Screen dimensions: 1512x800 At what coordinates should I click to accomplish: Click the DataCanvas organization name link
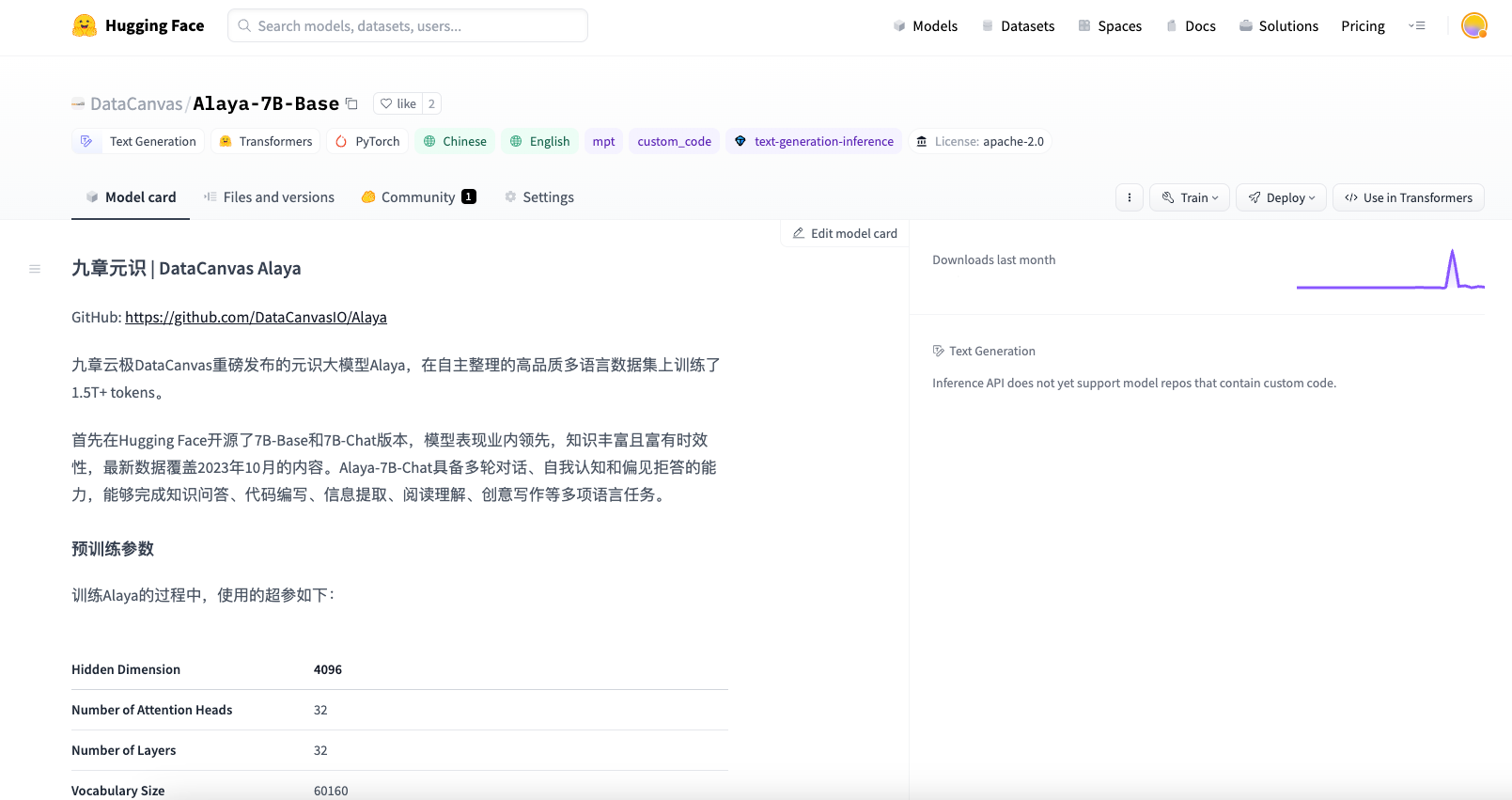[136, 103]
